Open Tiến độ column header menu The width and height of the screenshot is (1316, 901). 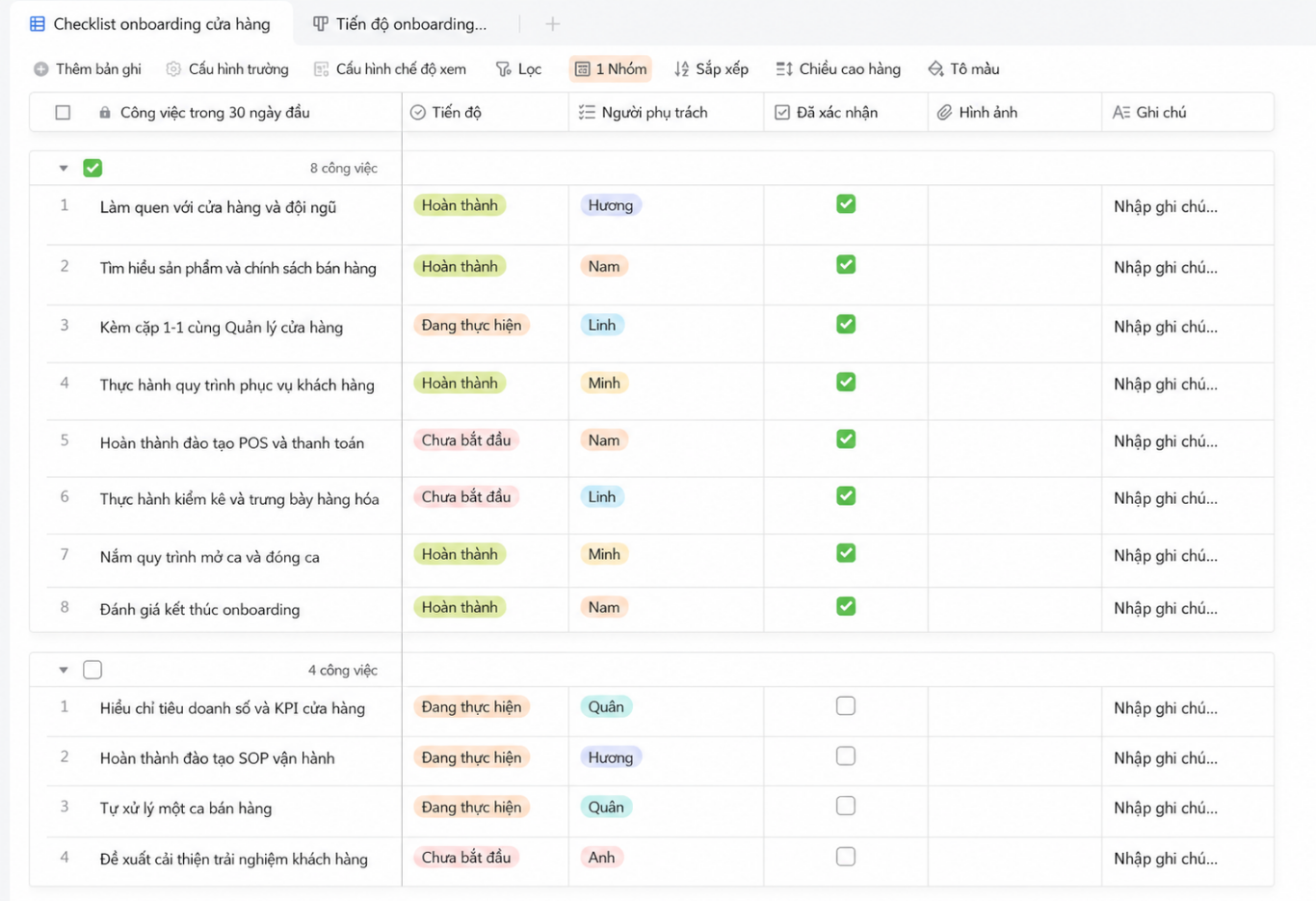pyautogui.click(x=486, y=113)
